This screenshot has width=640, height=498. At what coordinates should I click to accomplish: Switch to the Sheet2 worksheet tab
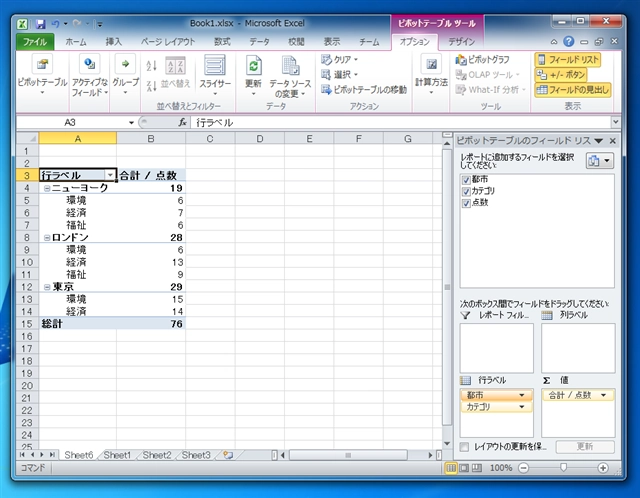coord(157,455)
